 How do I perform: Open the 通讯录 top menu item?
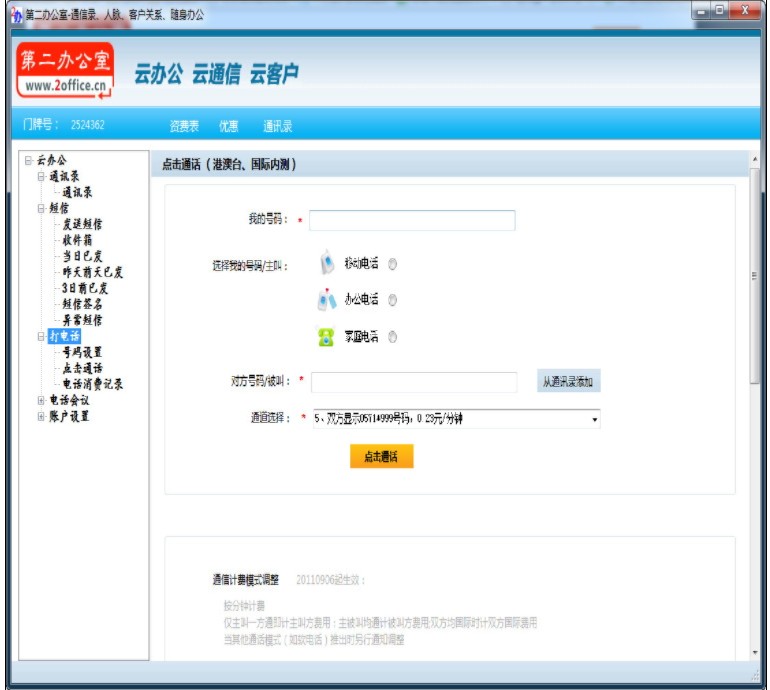[x=277, y=126]
